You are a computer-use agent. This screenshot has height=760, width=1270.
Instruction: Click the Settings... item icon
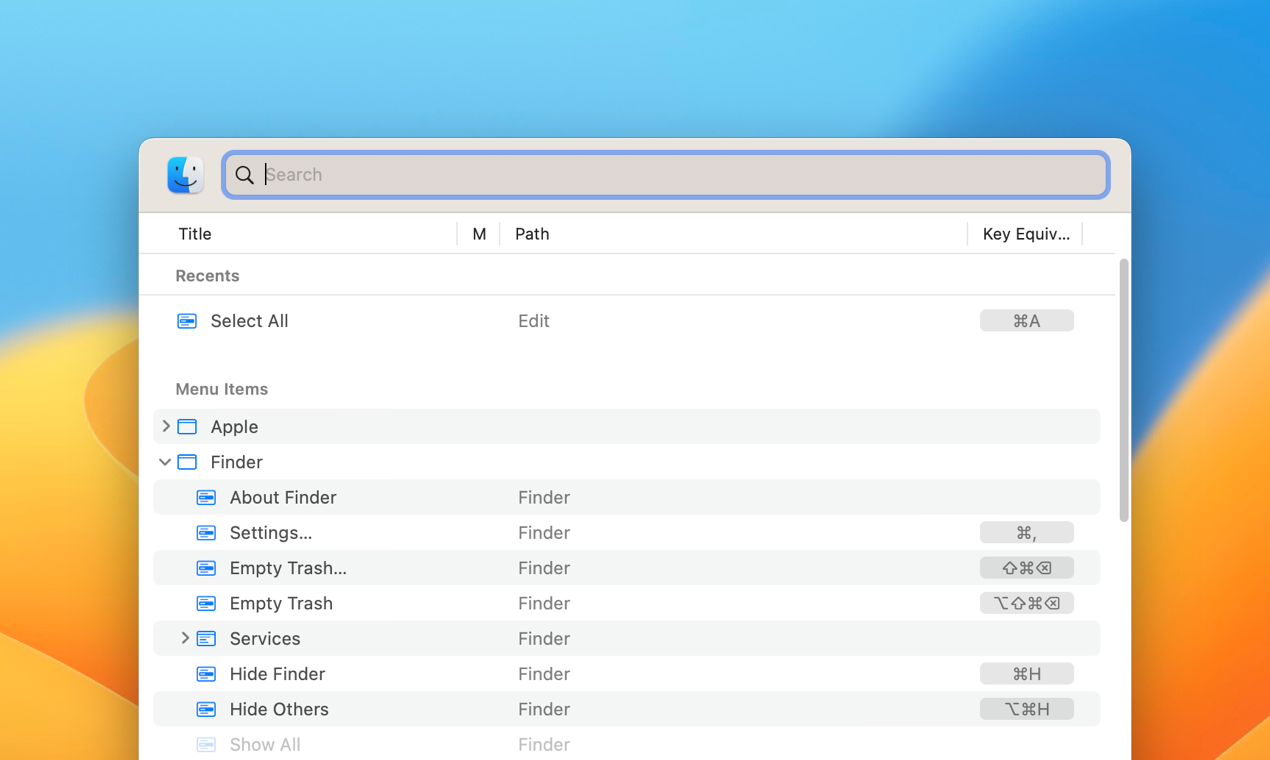206,533
